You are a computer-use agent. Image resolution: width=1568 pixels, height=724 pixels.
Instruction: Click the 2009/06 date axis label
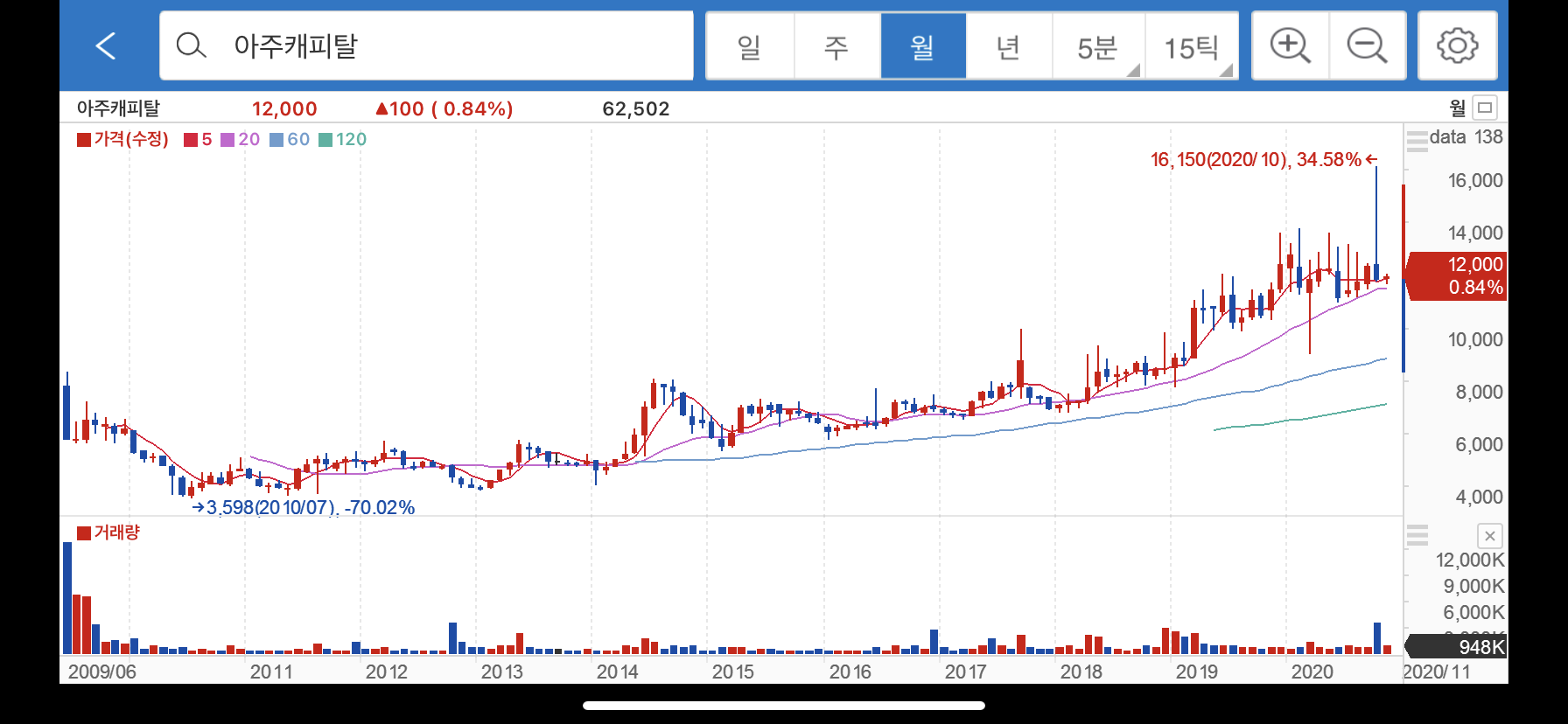pos(102,672)
